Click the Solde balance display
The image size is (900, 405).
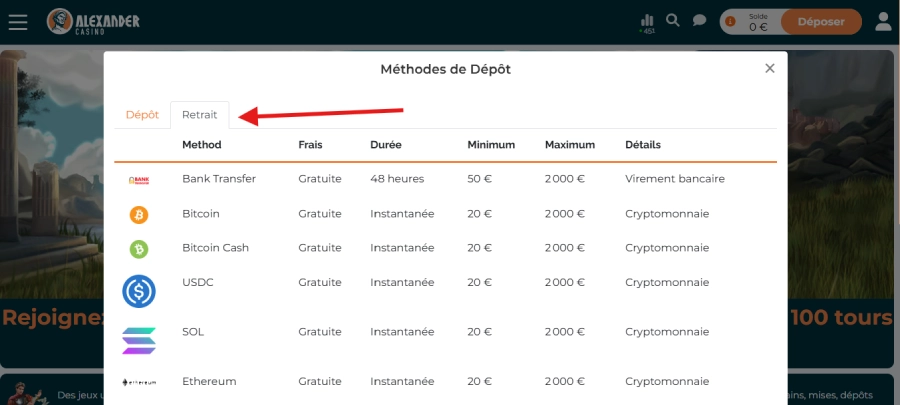coord(758,22)
